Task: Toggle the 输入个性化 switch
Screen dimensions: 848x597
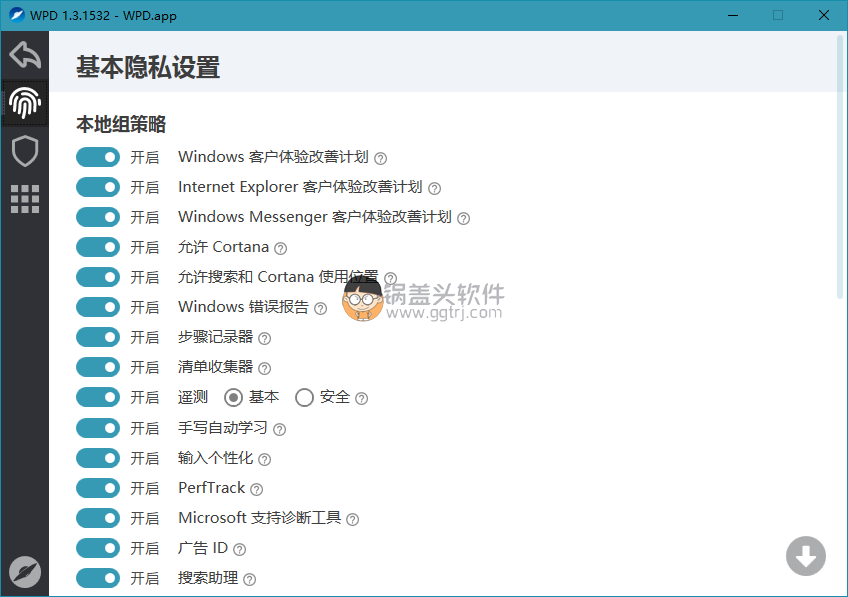Action: (x=98, y=459)
